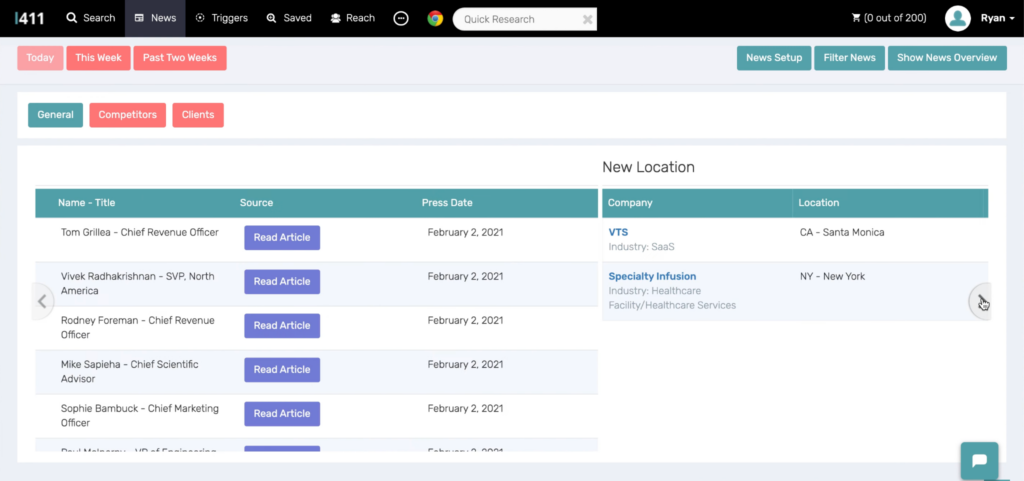The height and width of the screenshot is (481, 1024).
Task: Clear the Quick Research field
Action: tap(588, 20)
